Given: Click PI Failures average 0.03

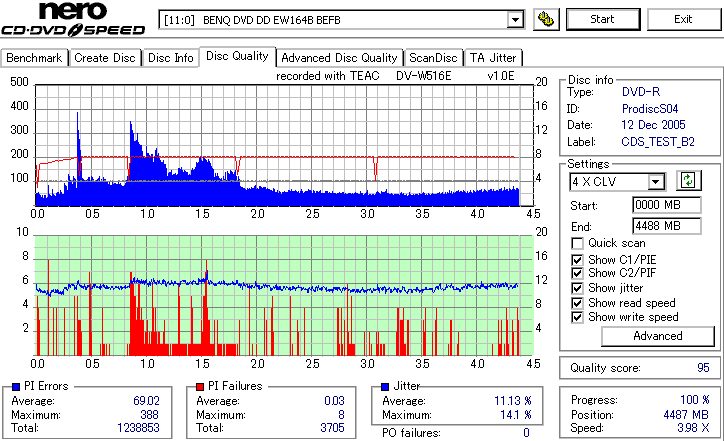Looking at the screenshot, I should pos(334,401).
